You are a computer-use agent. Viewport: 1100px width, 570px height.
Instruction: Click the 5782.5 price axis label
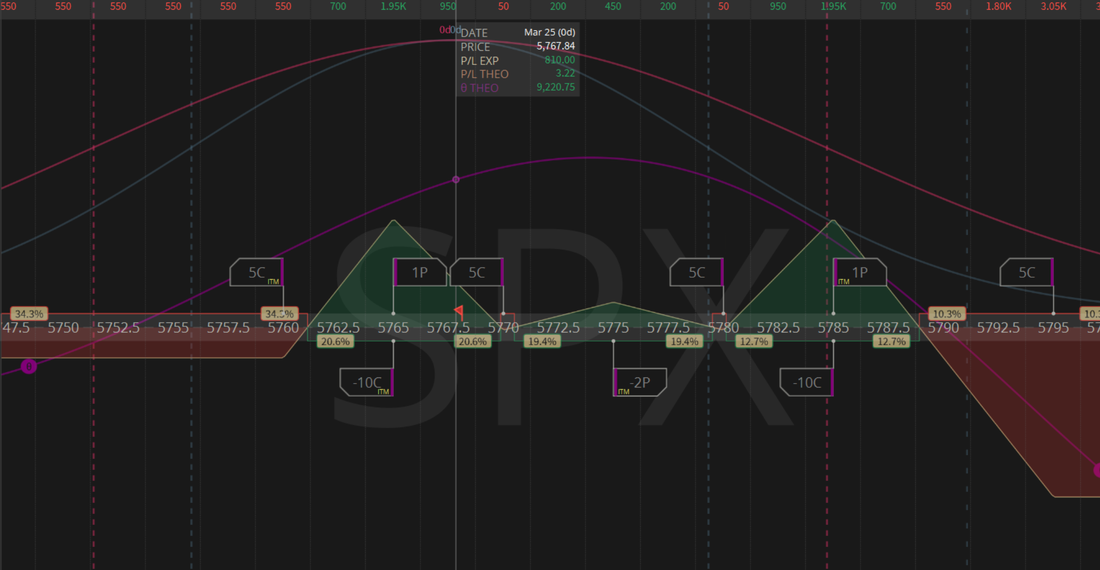[x=779, y=327]
